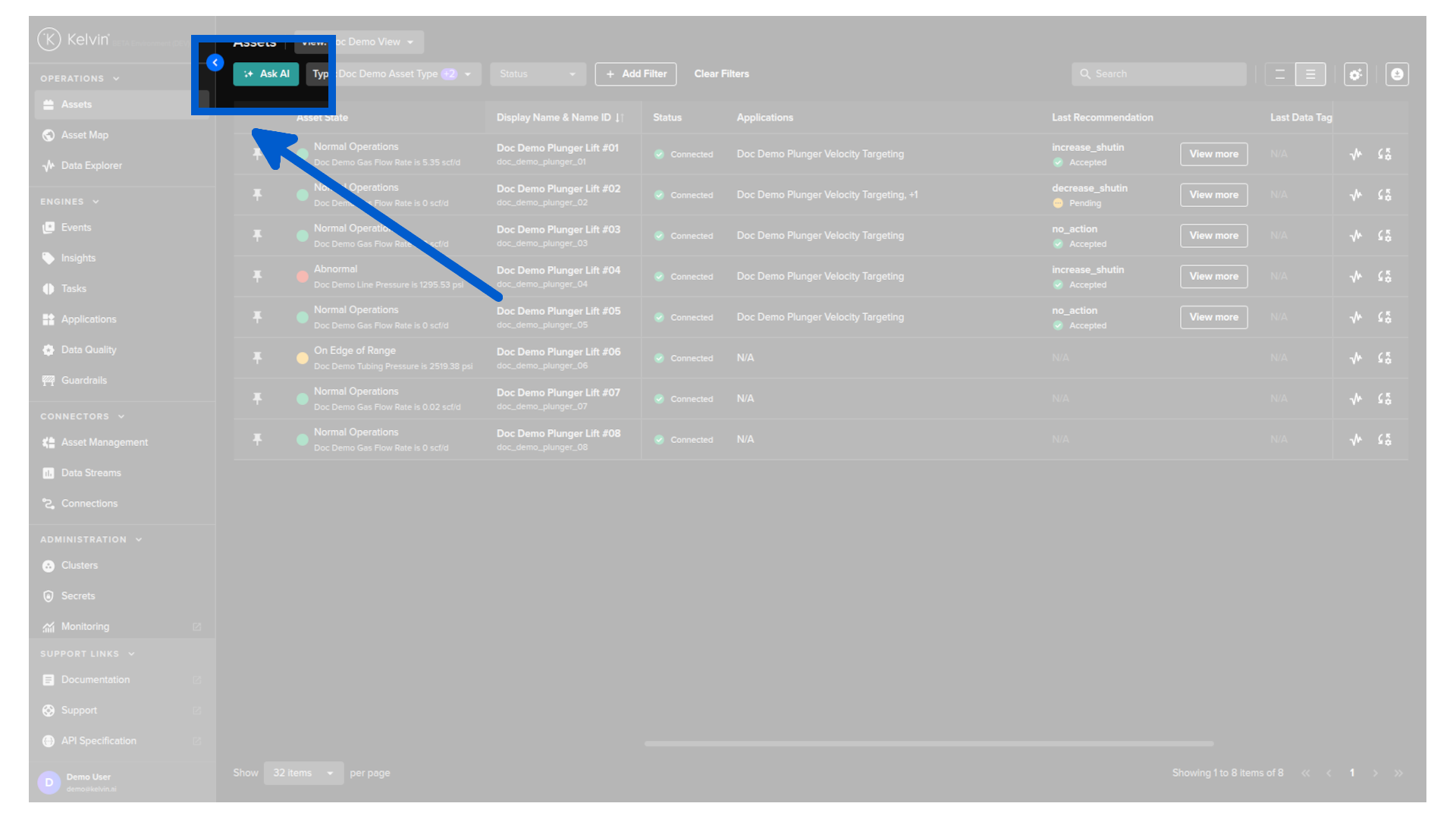Select page 1 in pagination
Viewport: 1456px width, 819px height.
(1351, 773)
